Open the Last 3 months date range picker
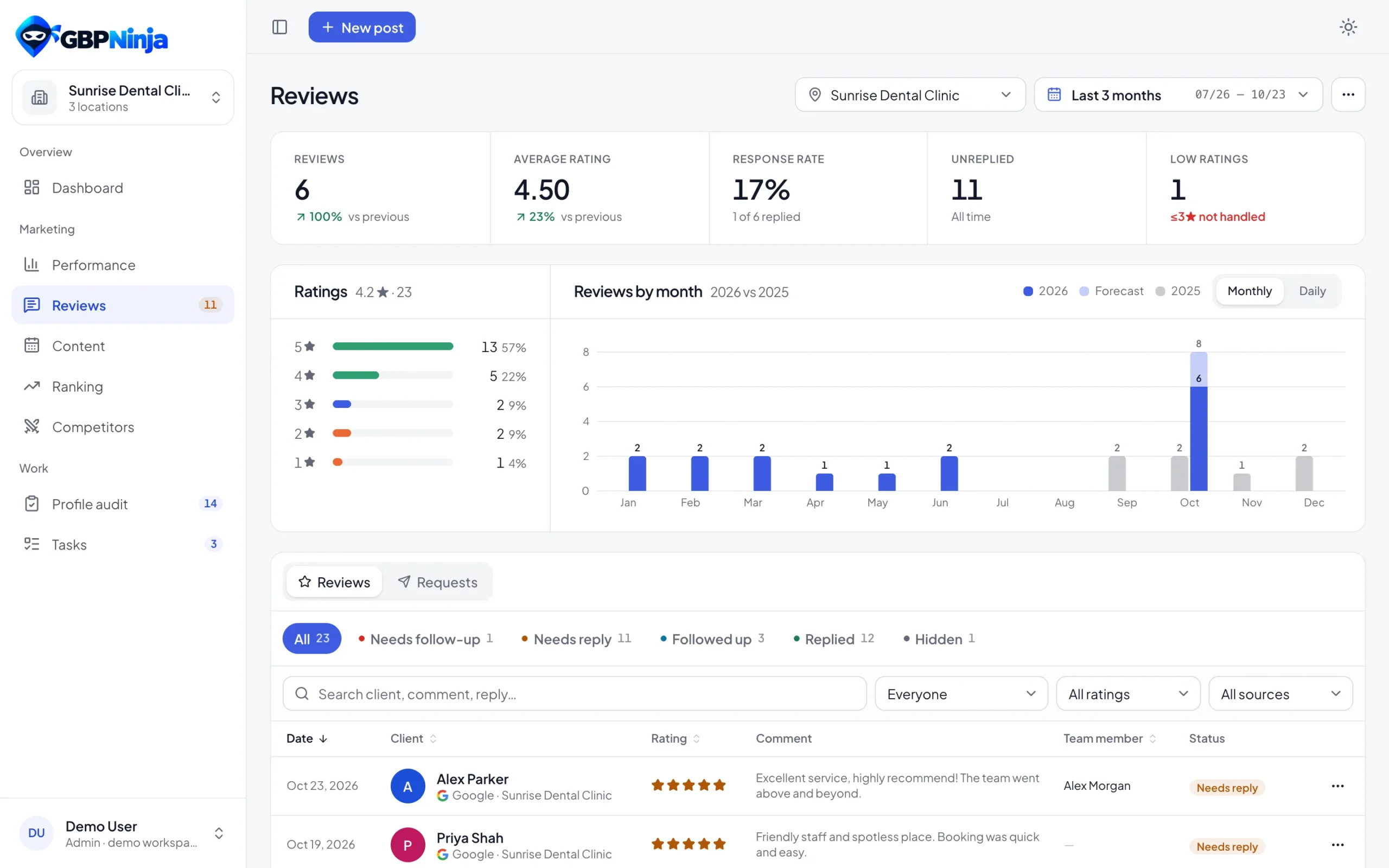The image size is (1389, 868). coord(1178,95)
